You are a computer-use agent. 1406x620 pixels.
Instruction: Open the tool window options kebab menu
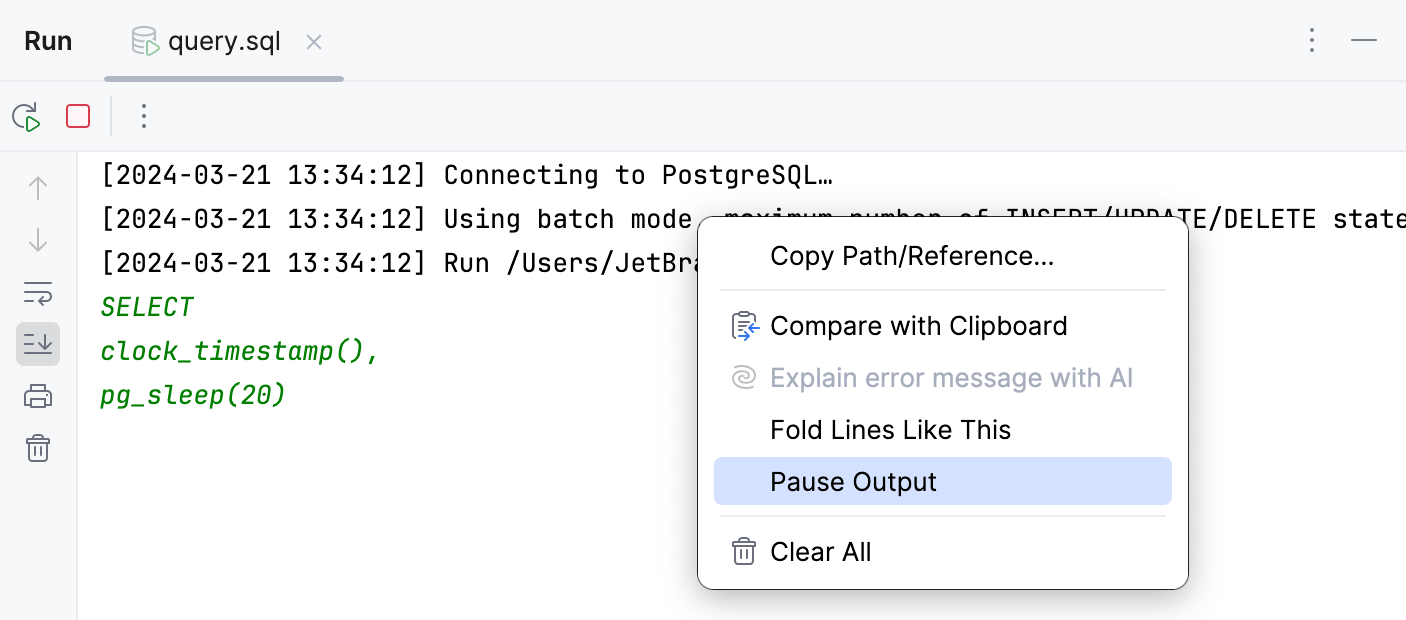click(1312, 41)
